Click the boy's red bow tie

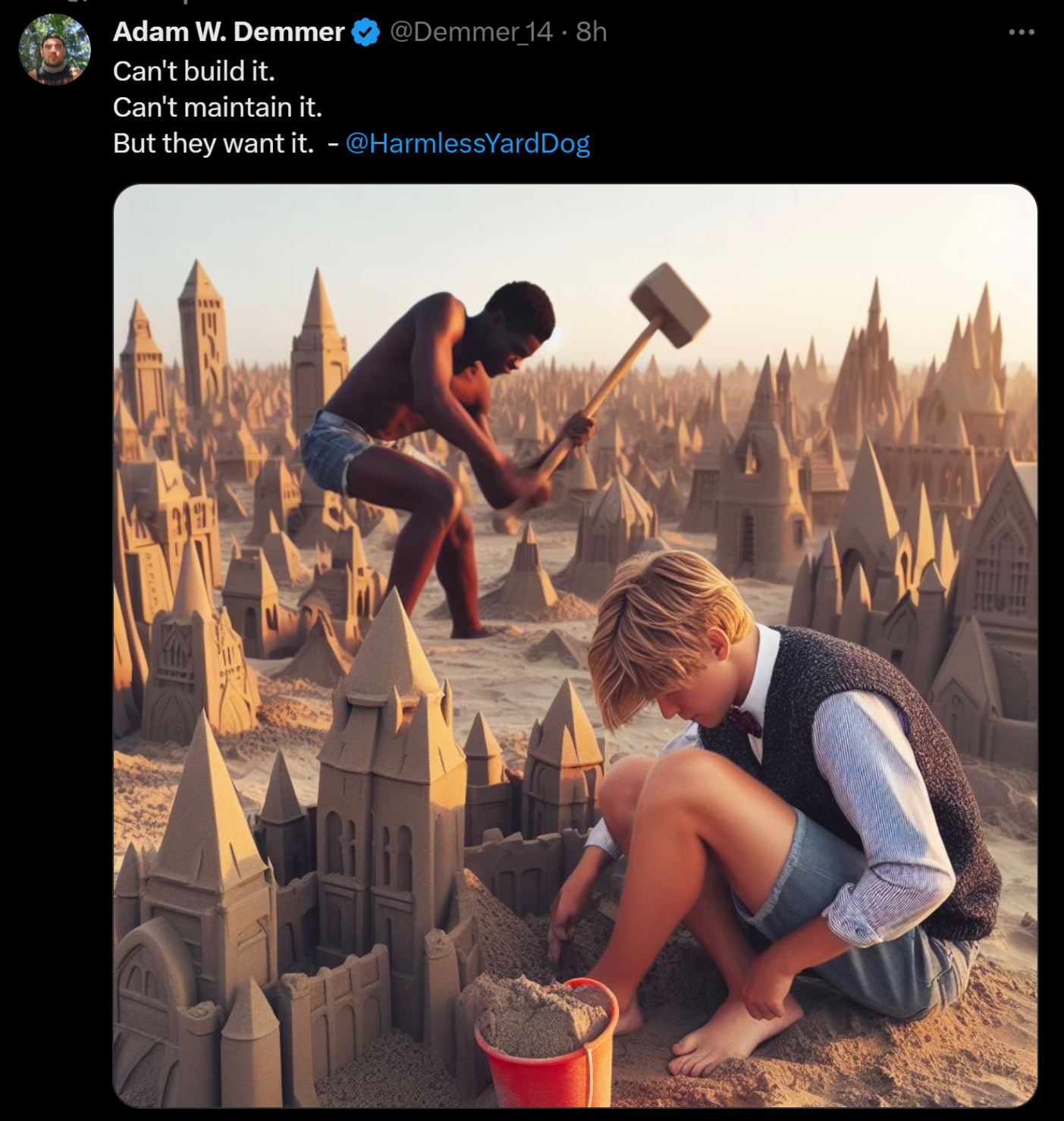pos(745,721)
